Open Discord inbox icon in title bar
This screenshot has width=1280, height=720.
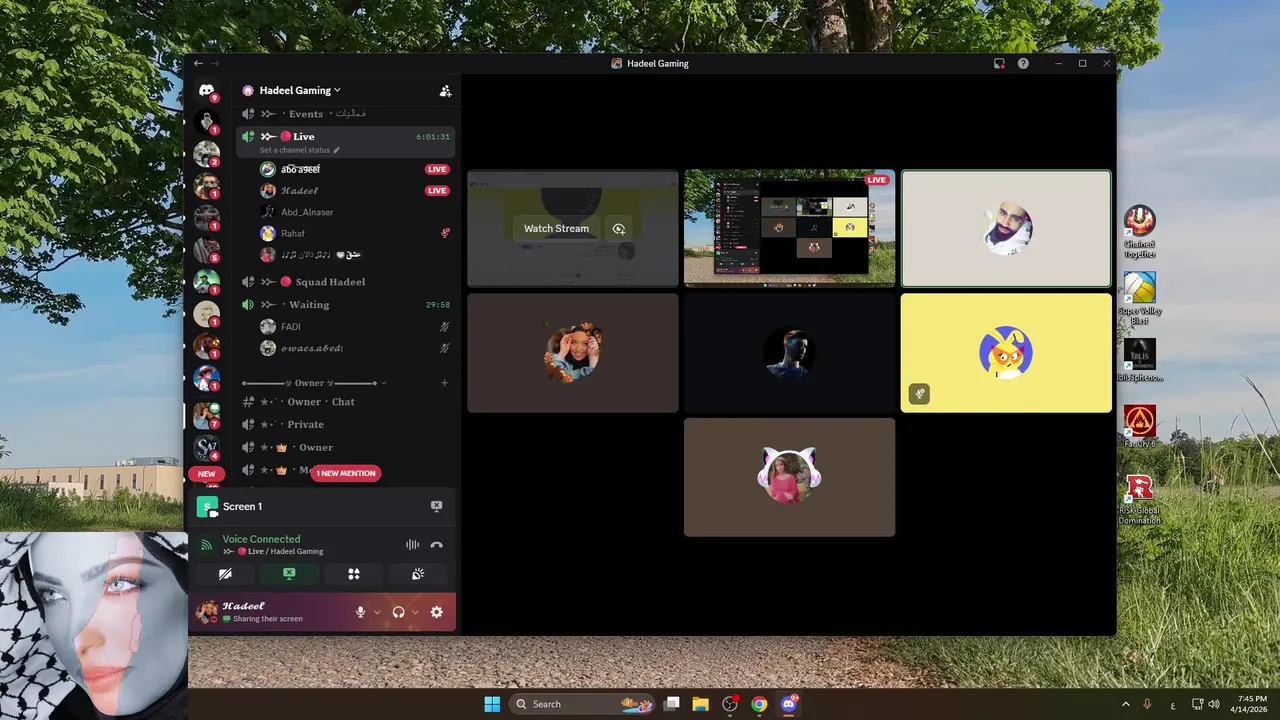pos(998,63)
